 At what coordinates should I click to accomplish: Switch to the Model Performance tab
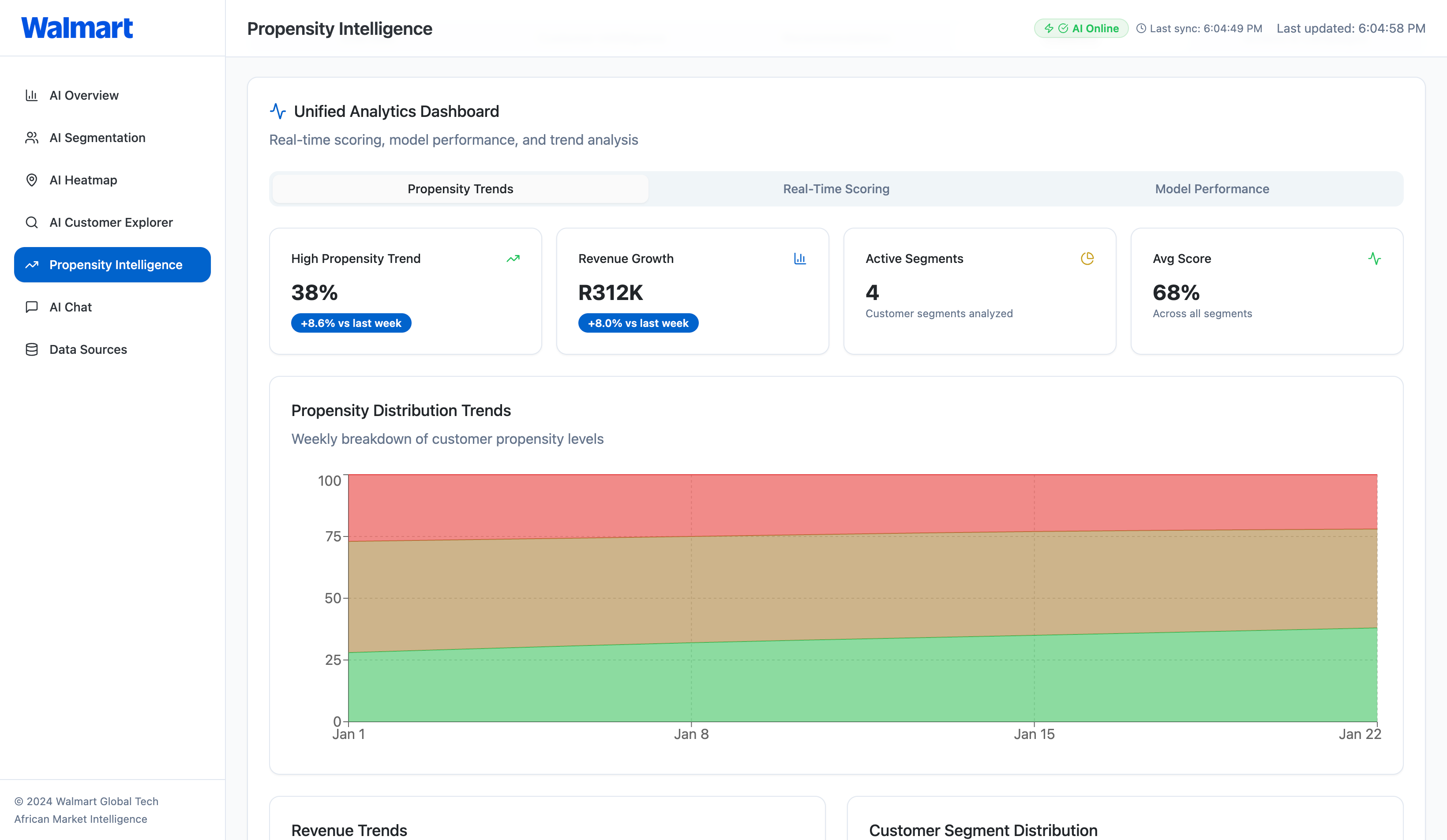point(1212,189)
